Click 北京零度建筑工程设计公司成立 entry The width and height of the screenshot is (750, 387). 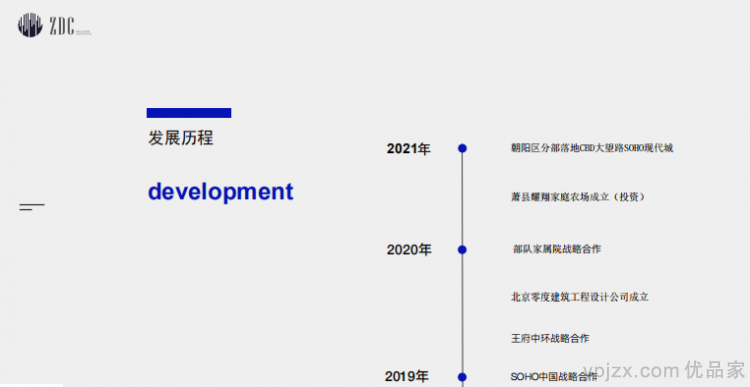pos(580,297)
